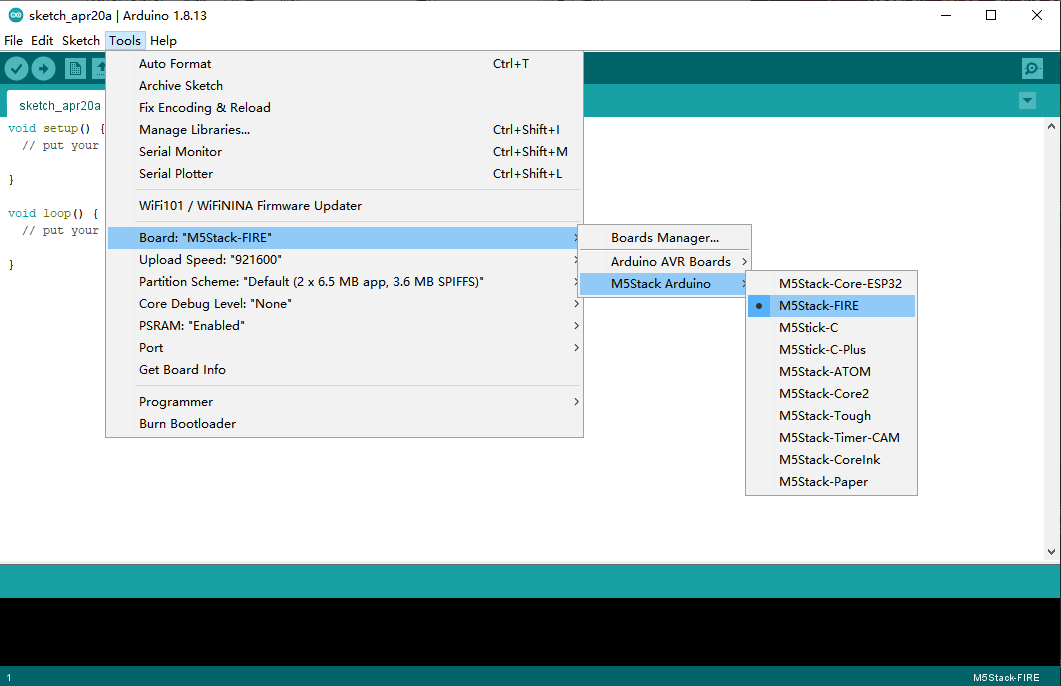1061x686 pixels.
Task: Click the M5Stack-FIRE status bar text
Action: pos(1006,677)
